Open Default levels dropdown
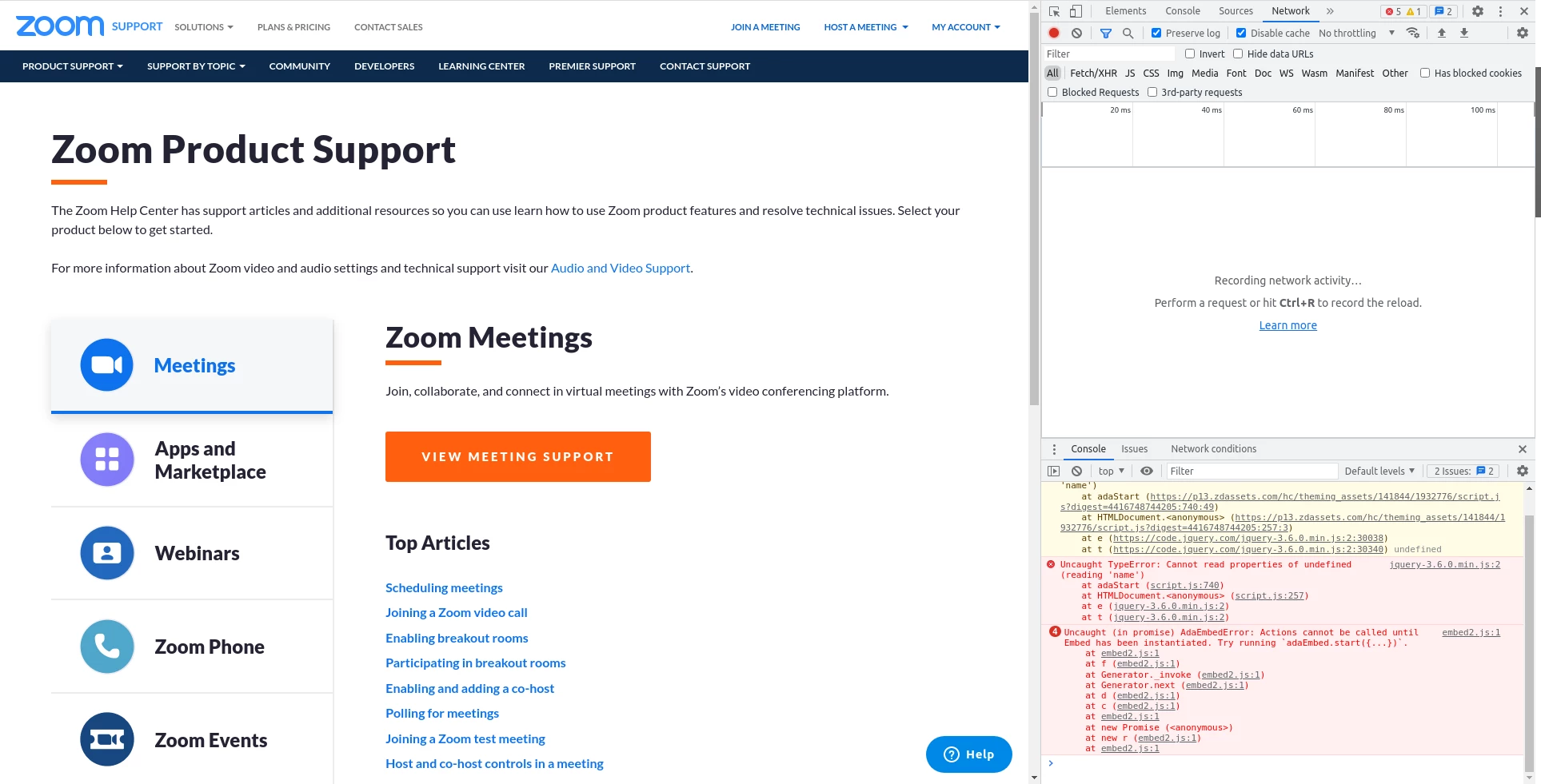This screenshot has width=1541, height=784. (1379, 471)
